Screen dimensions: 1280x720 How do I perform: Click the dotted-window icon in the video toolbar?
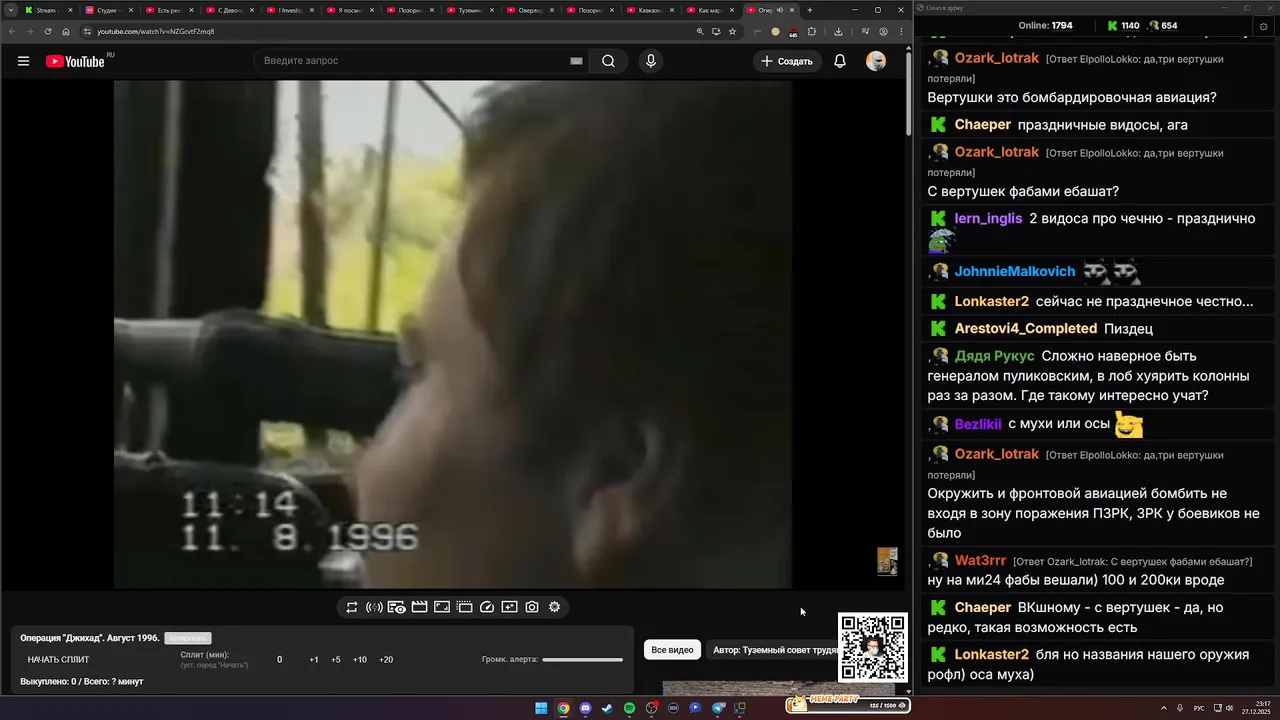click(x=464, y=607)
